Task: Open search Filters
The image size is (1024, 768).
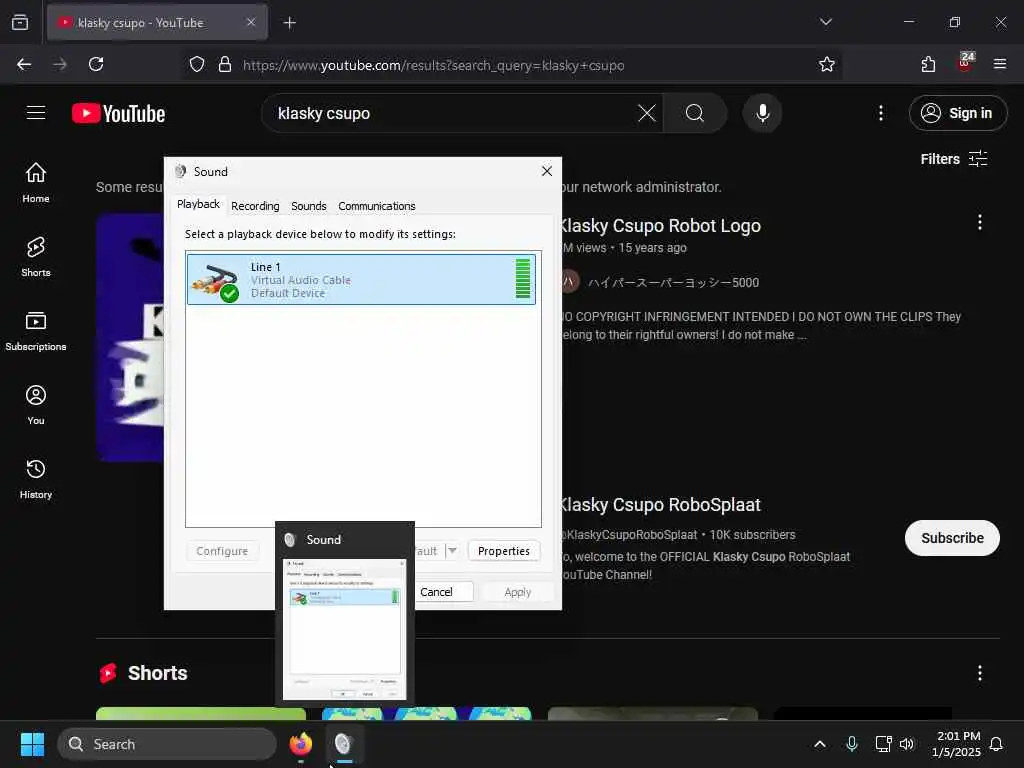Action: tap(953, 159)
